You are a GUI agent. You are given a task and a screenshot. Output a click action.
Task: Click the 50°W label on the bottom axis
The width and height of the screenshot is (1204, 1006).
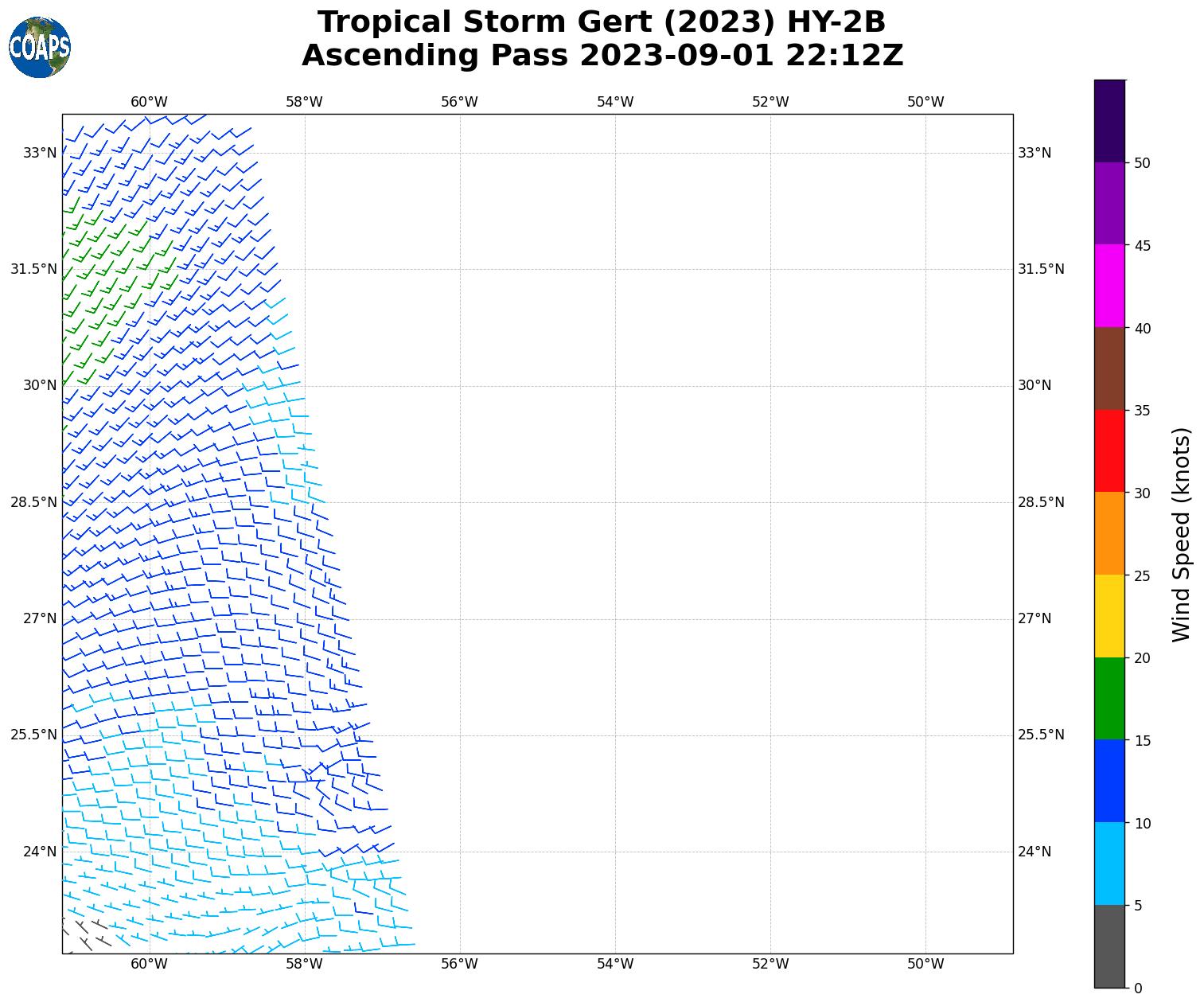[x=925, y=965]
